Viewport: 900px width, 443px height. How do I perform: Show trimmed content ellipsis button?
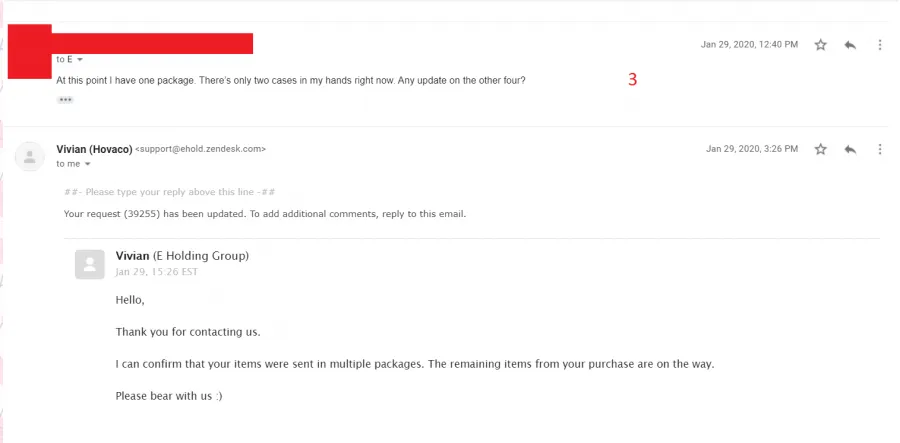pyautogui.click(x=65, y=100)
